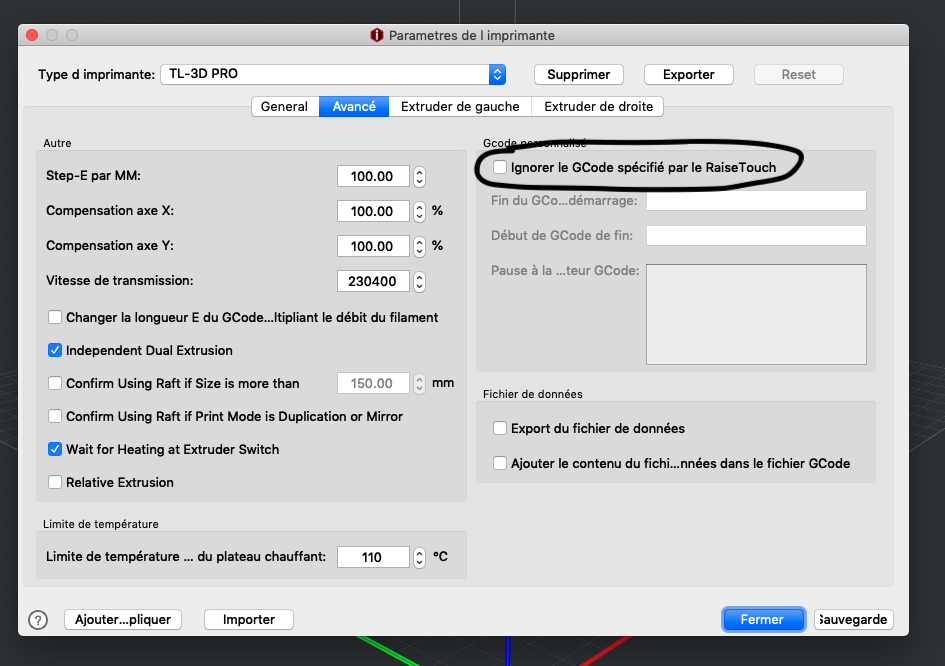Uncheck Wait for Heating at Extruder Switch
Image resolution: width=945 pixels, height=666 pixels.
[55, 450]
